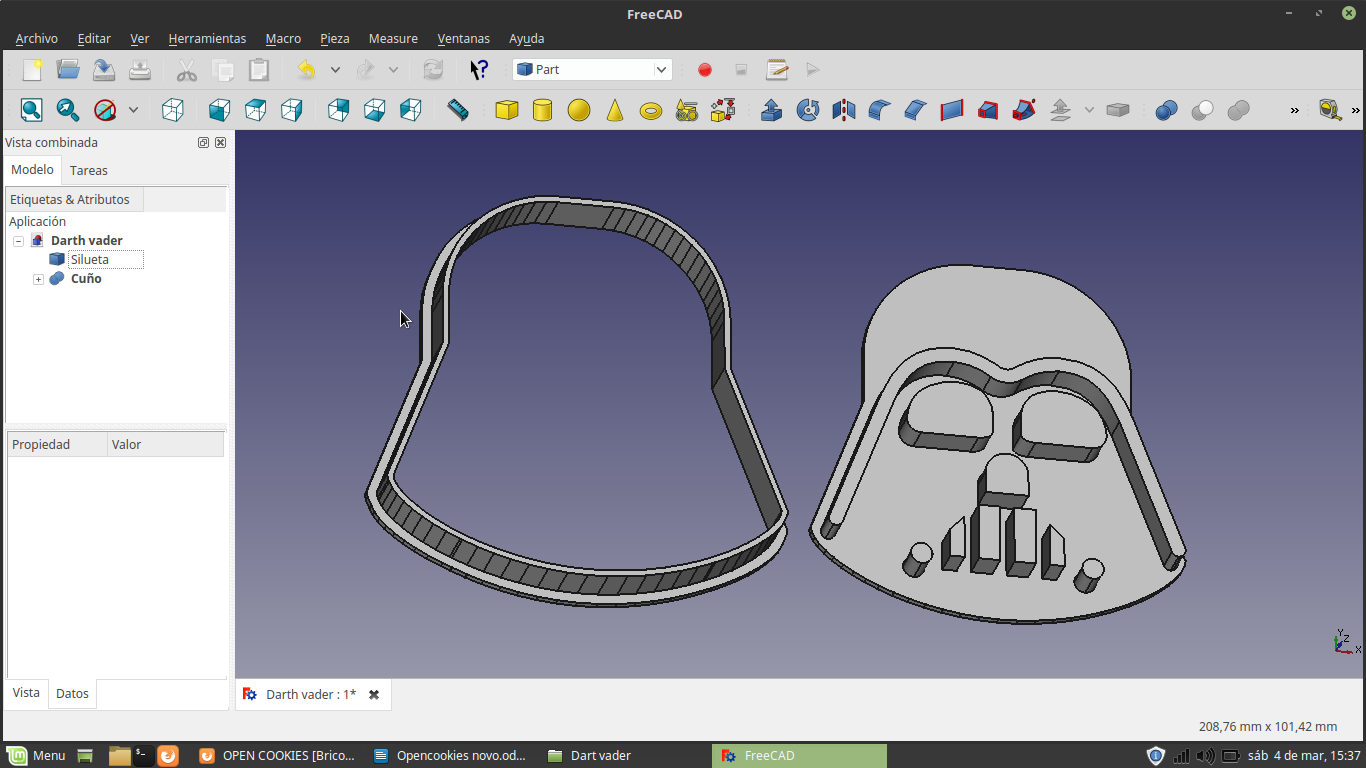Select Silueta in the model tree
The height and width of the screenshot is (768, 1366).
[x=90, y=260]
